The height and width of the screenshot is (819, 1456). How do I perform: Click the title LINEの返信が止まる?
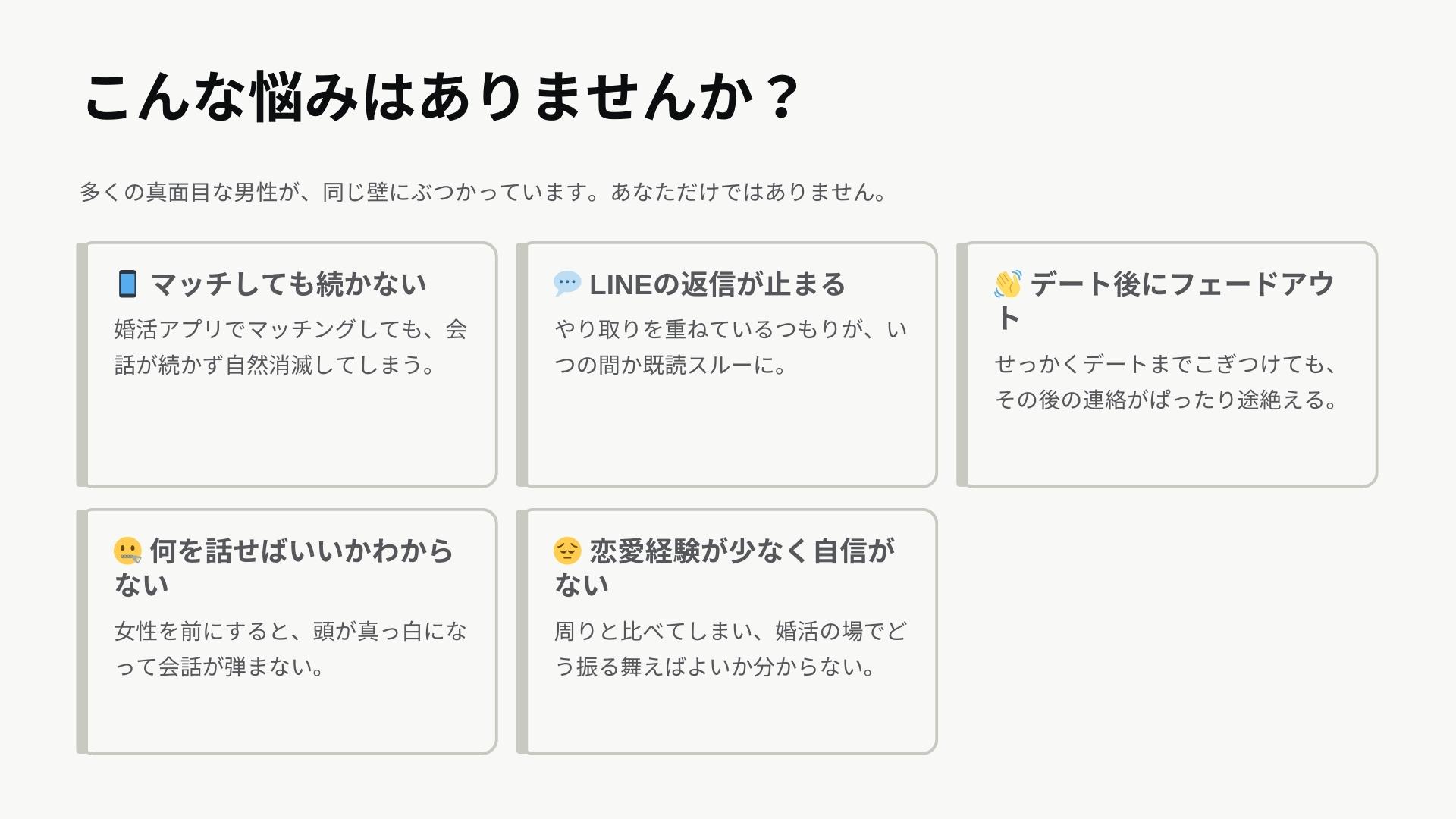tap(717, 284)
